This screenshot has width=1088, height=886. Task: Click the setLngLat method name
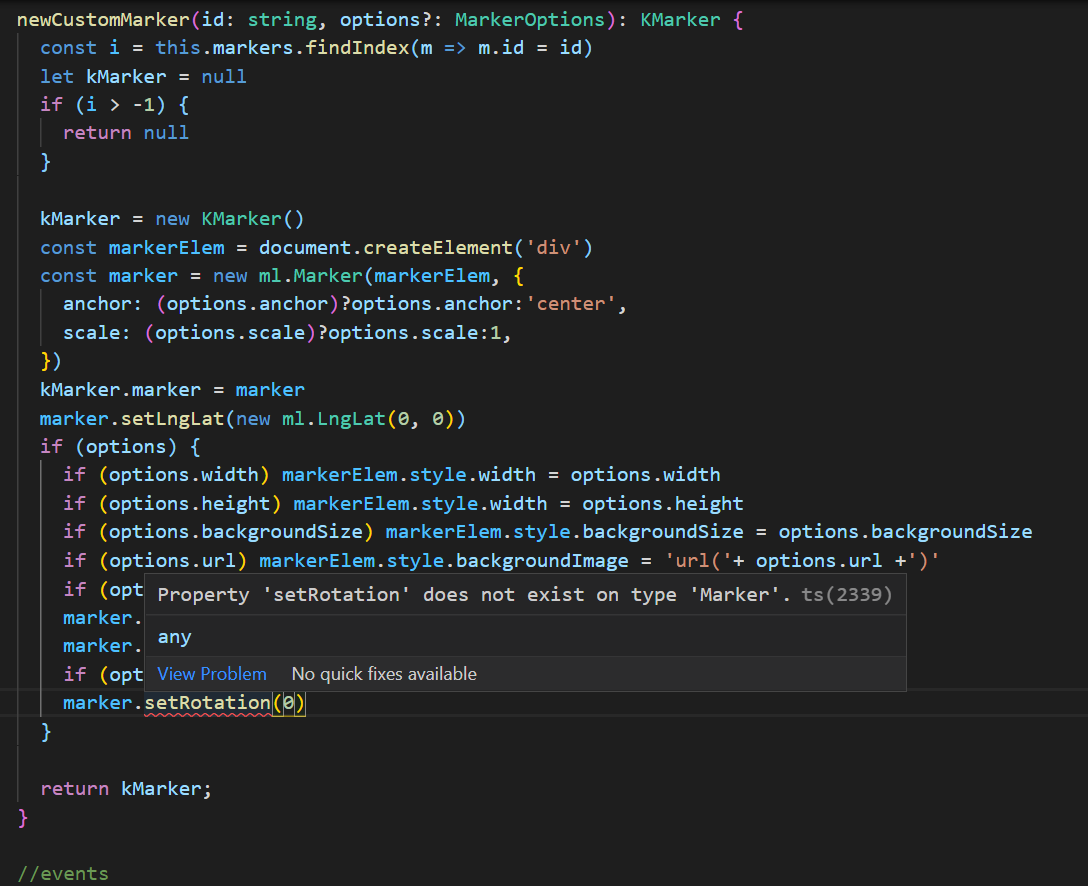pos(178,418)
